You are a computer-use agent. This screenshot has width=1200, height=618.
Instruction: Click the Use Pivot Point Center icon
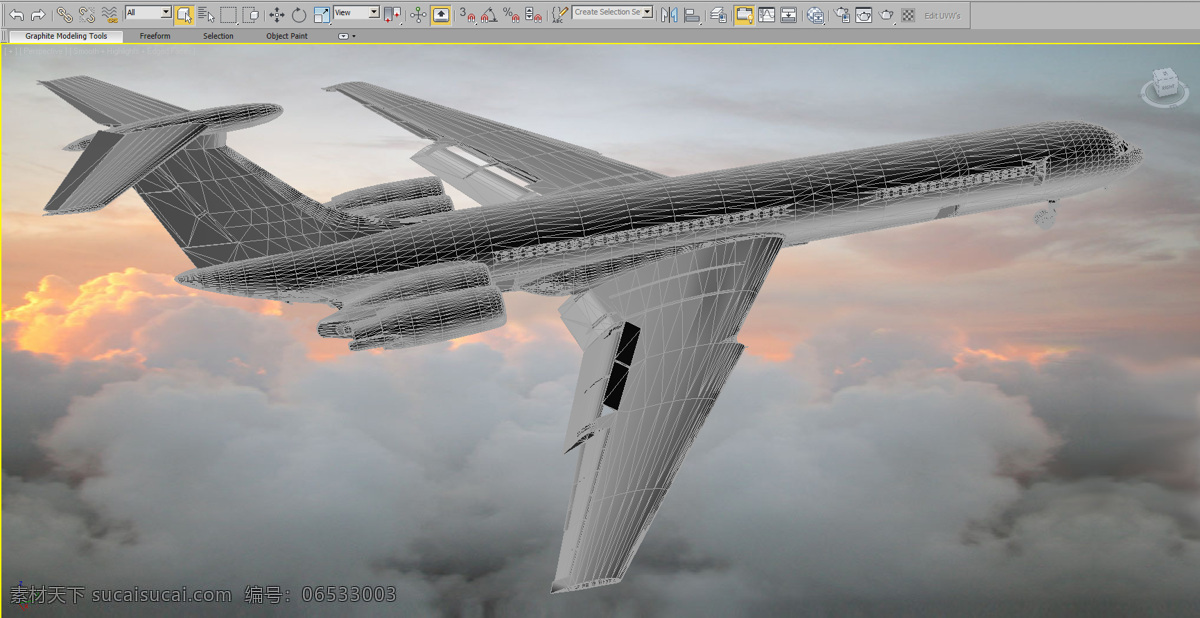(393, 15)
